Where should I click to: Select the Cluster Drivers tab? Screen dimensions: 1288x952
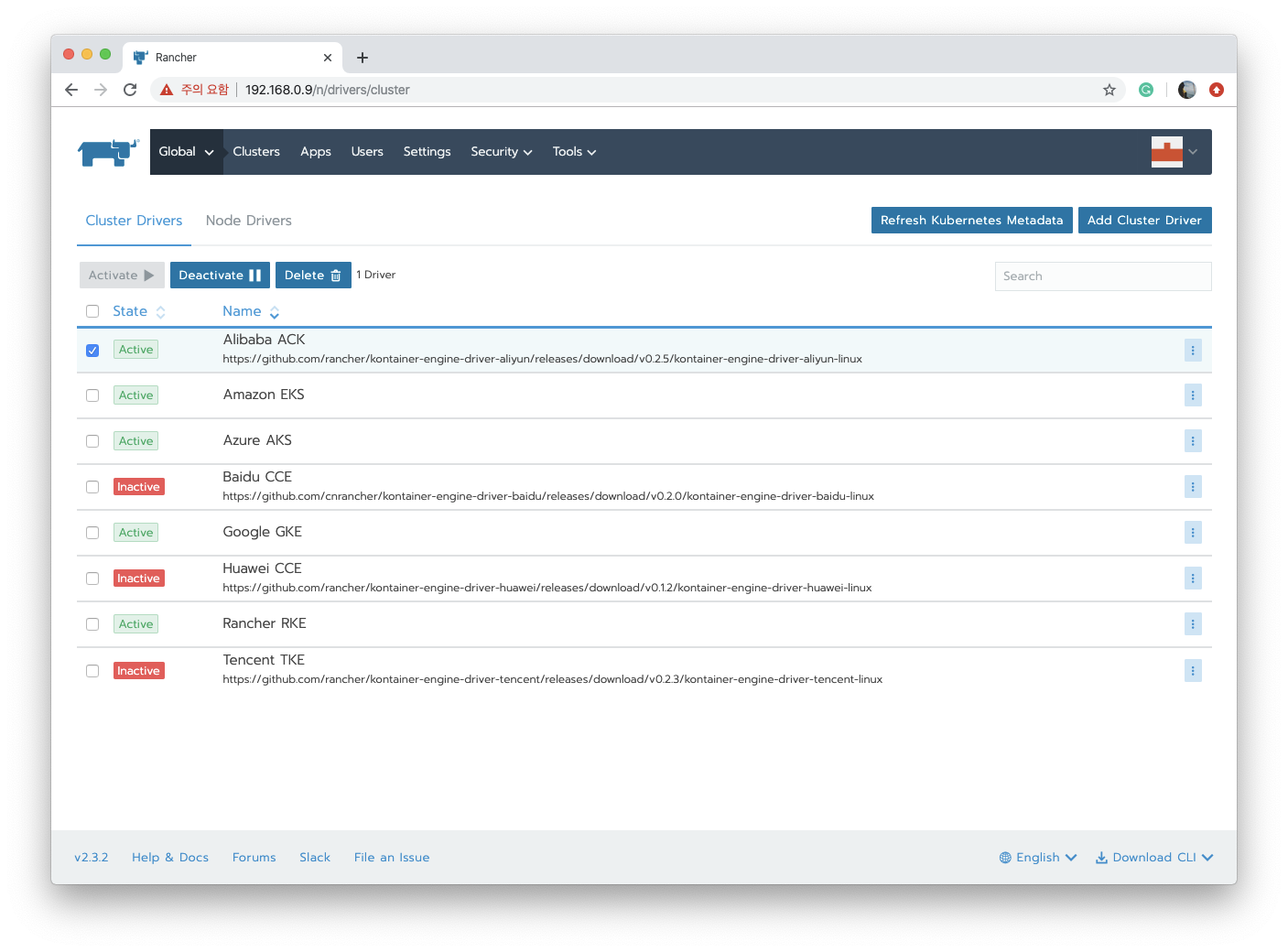pos(134,221)
